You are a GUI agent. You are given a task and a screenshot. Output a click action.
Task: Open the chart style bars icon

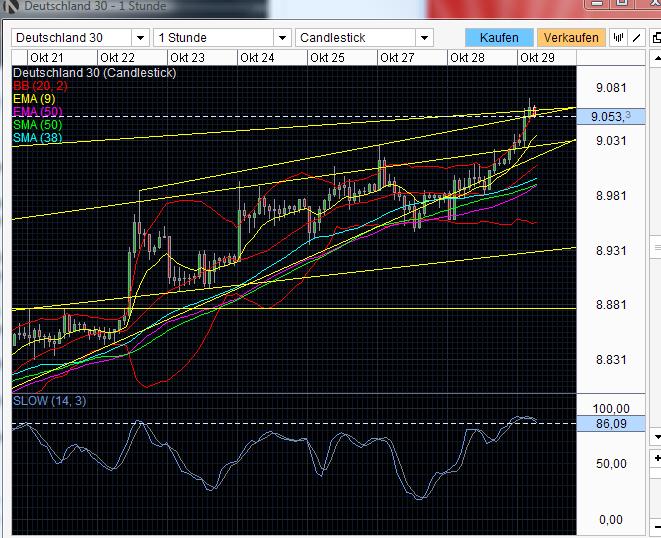pos(618,38)
